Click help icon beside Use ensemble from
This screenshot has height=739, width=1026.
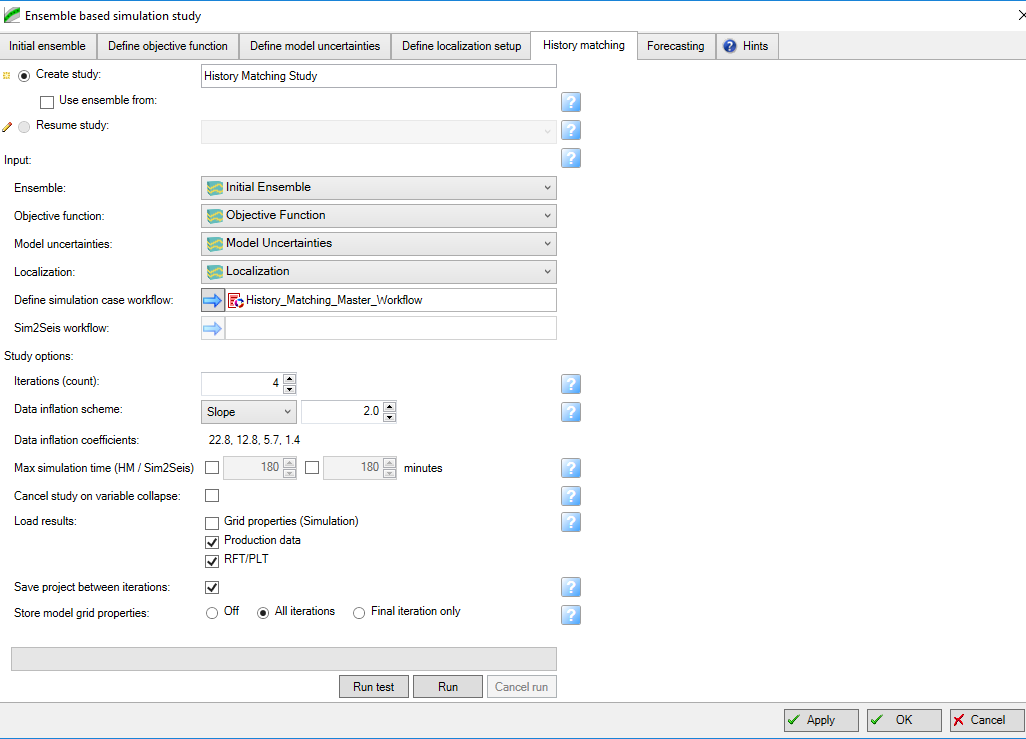(x=571, y=102)
